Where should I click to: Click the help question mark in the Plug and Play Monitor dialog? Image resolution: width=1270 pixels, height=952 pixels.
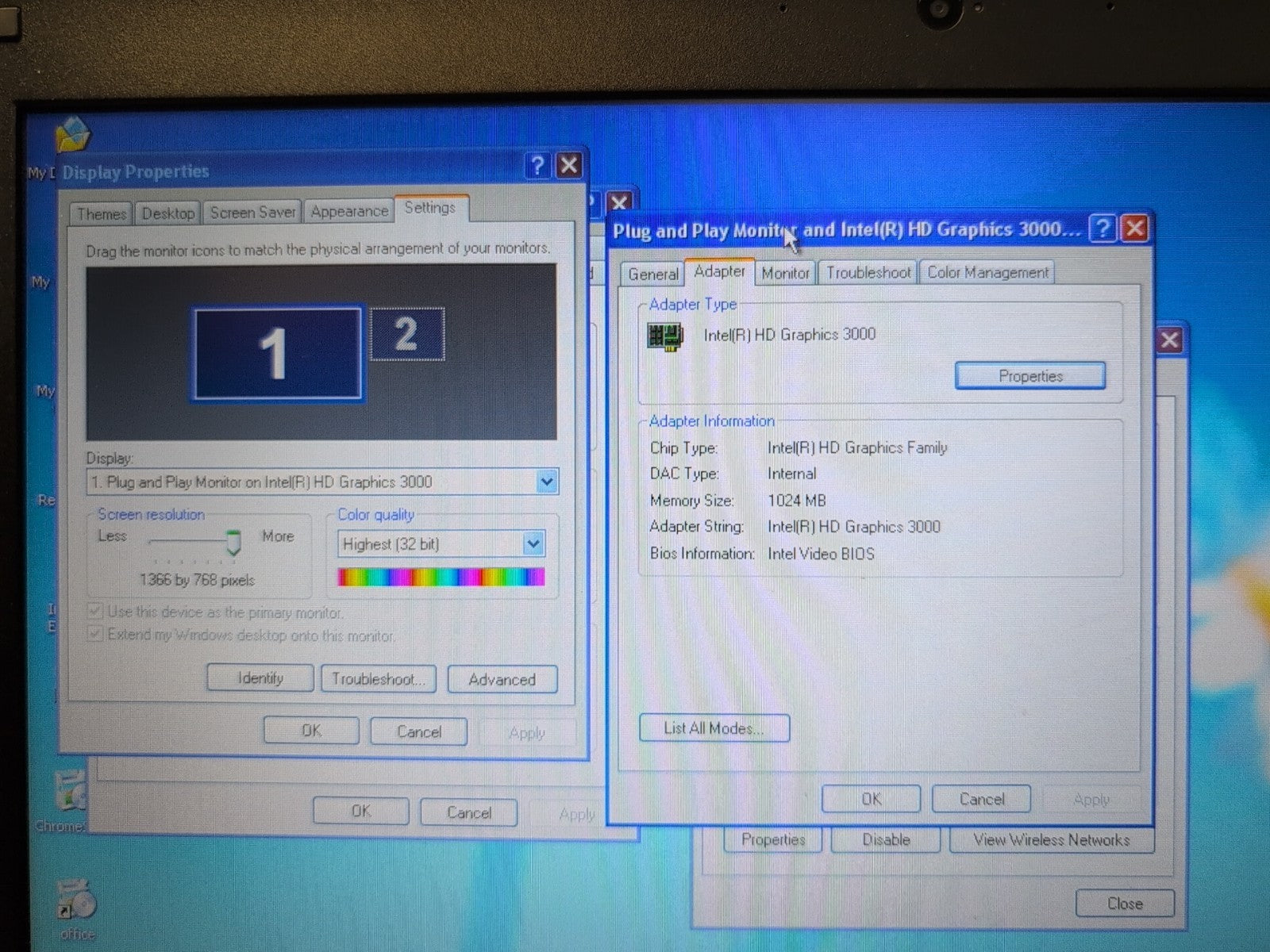pyautogui.click(x=1103, y=229)
